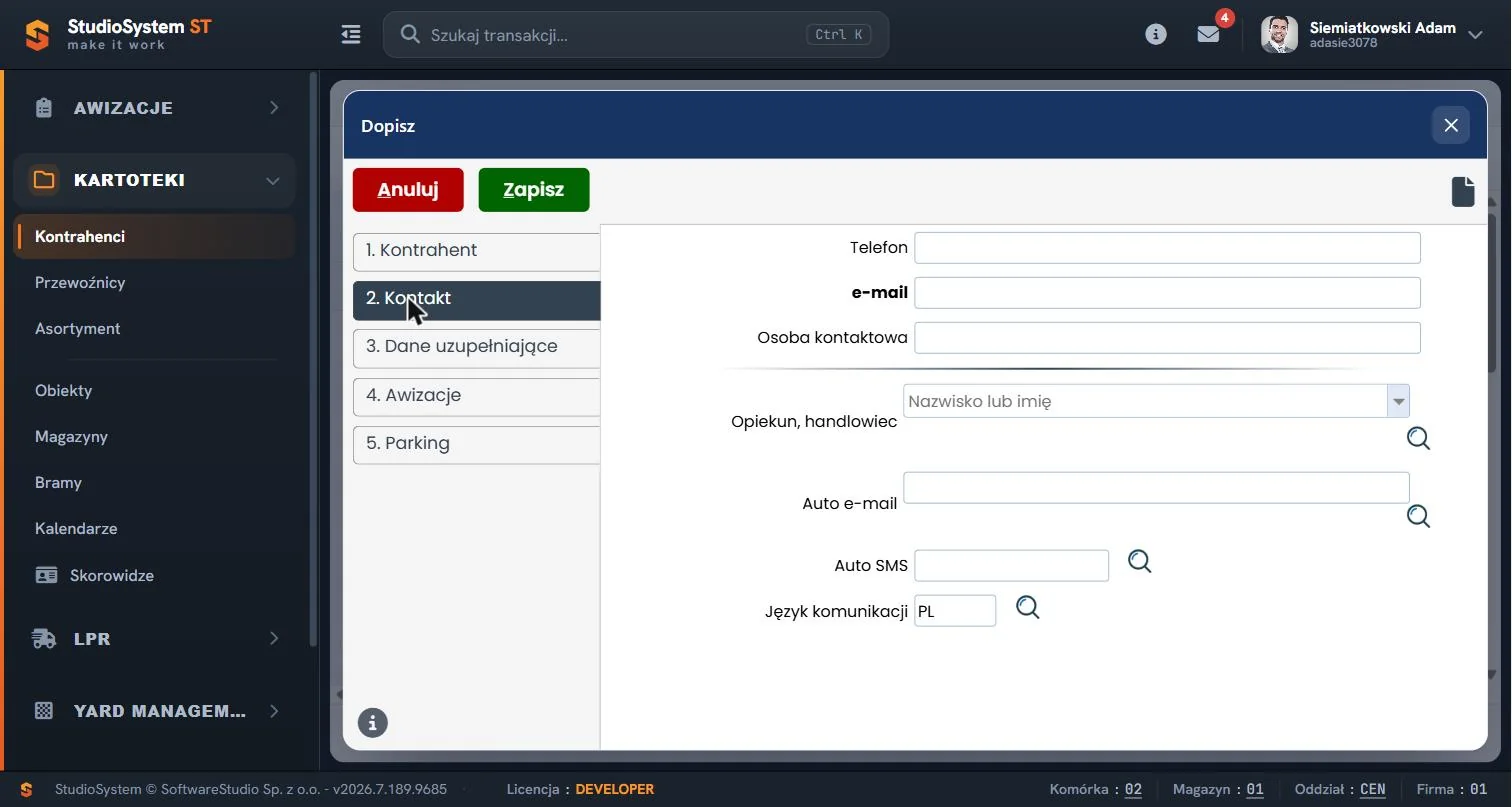
Task: Click the search magnifier icon in the top bar
Action: pyautogui.click(x=410, y=35)
